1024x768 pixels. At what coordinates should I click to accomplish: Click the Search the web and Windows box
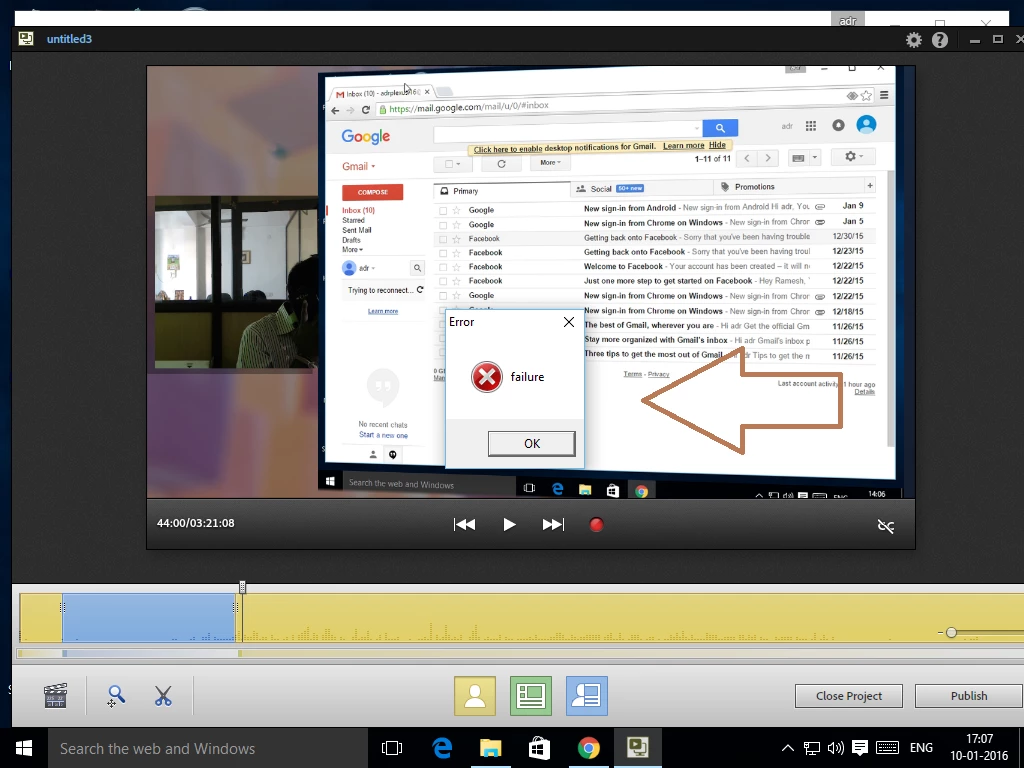(x=208, y=748)
